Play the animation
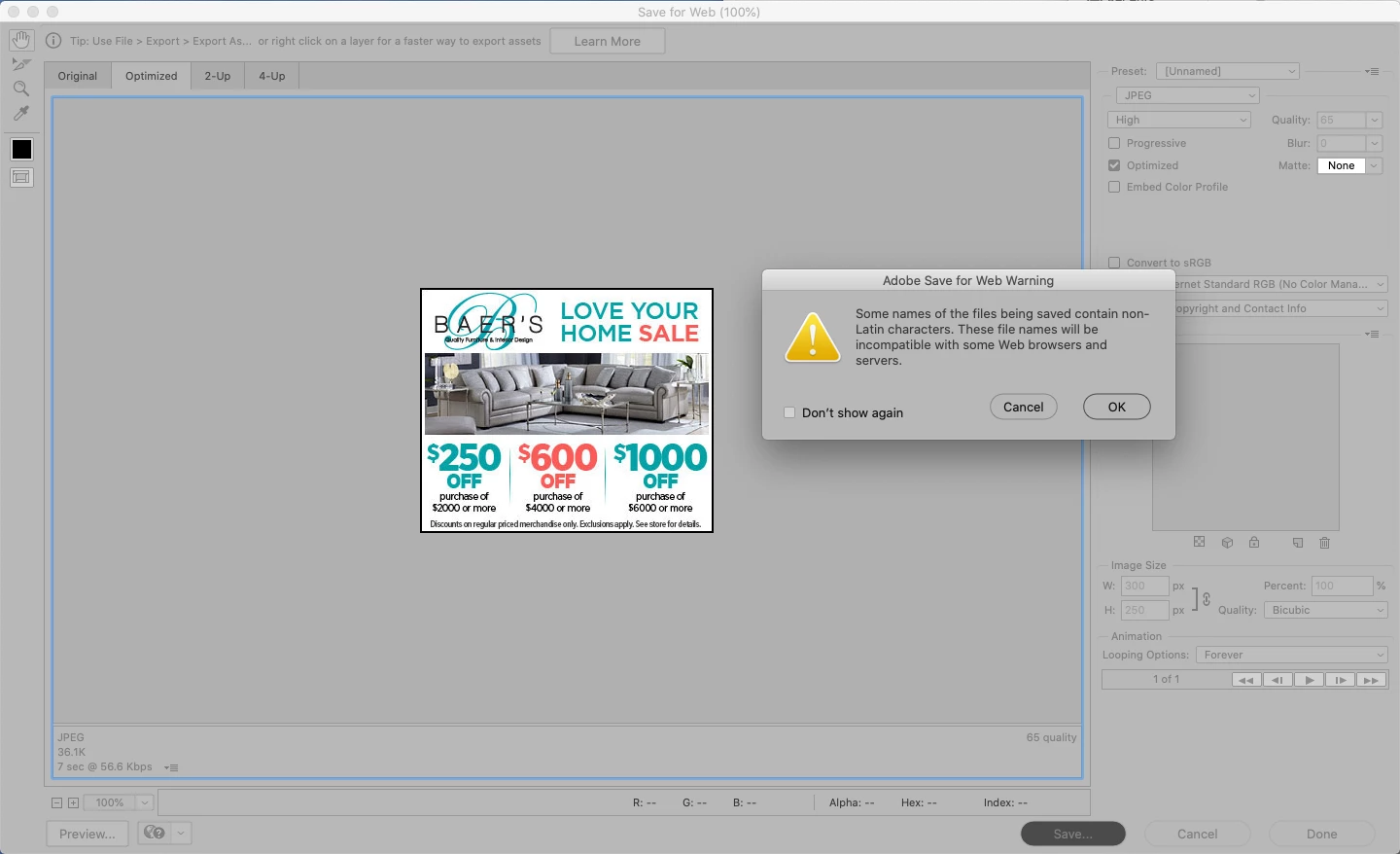Screen dimensions: 1400x854 tap(1309, 680)
